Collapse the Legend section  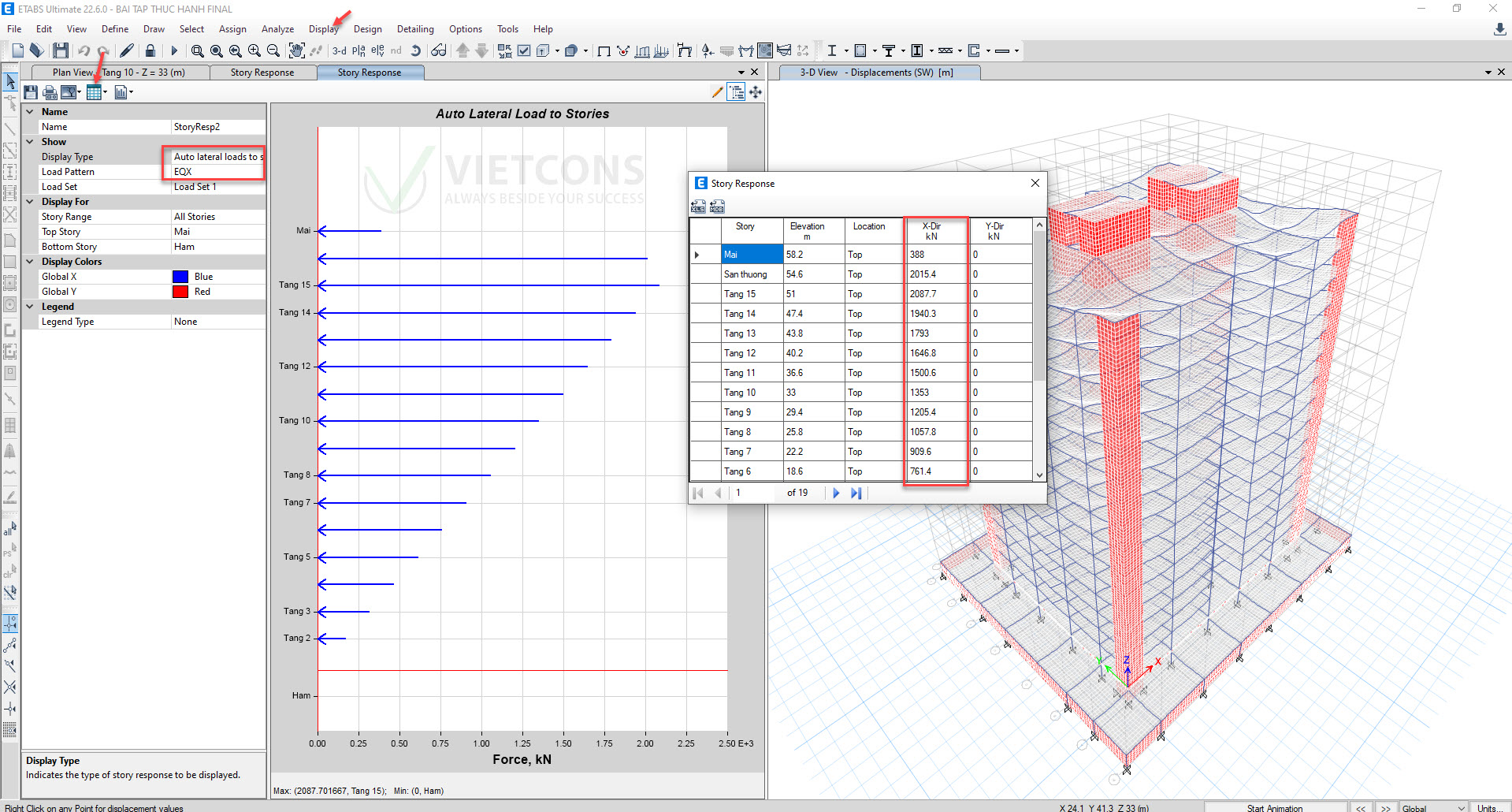(30, 307)
